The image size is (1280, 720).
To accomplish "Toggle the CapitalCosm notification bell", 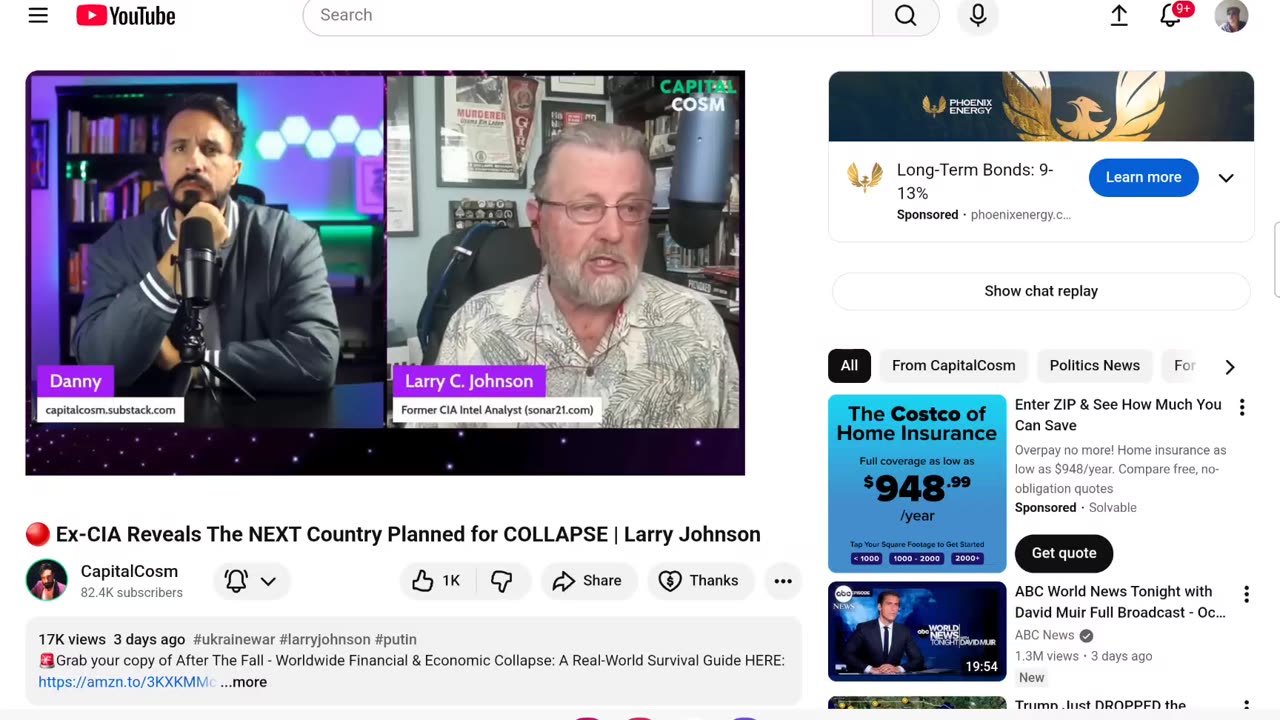I will point(250,581).
